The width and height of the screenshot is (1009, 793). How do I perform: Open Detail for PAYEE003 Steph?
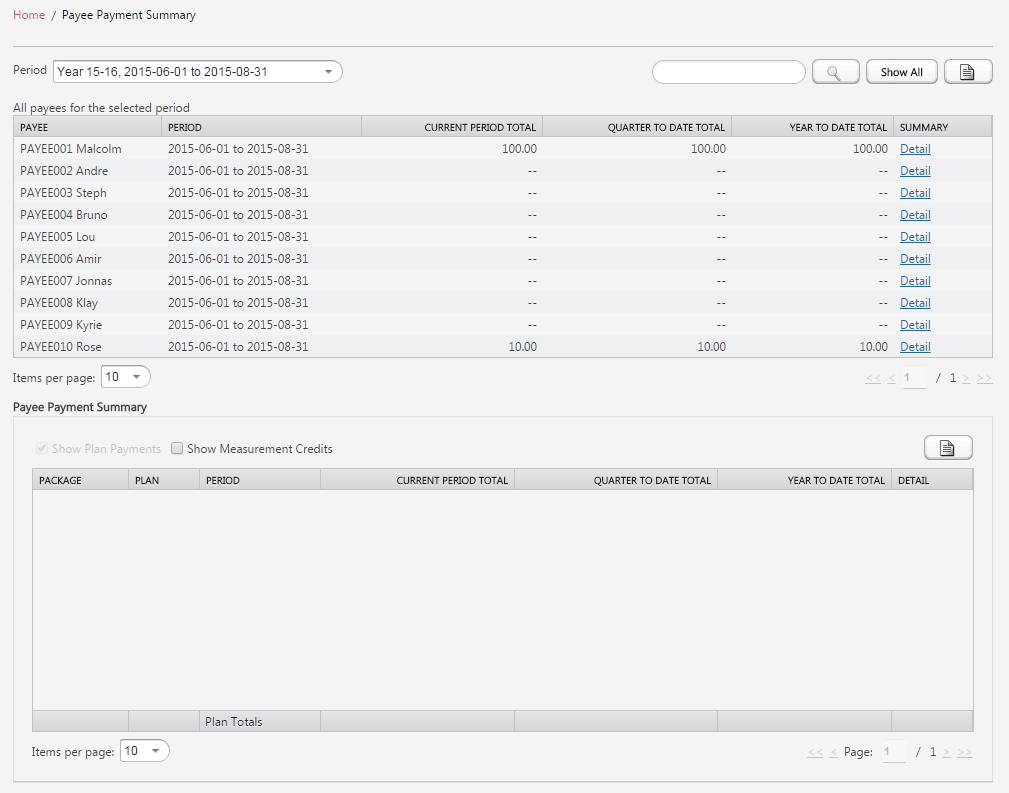coord(915,192)
